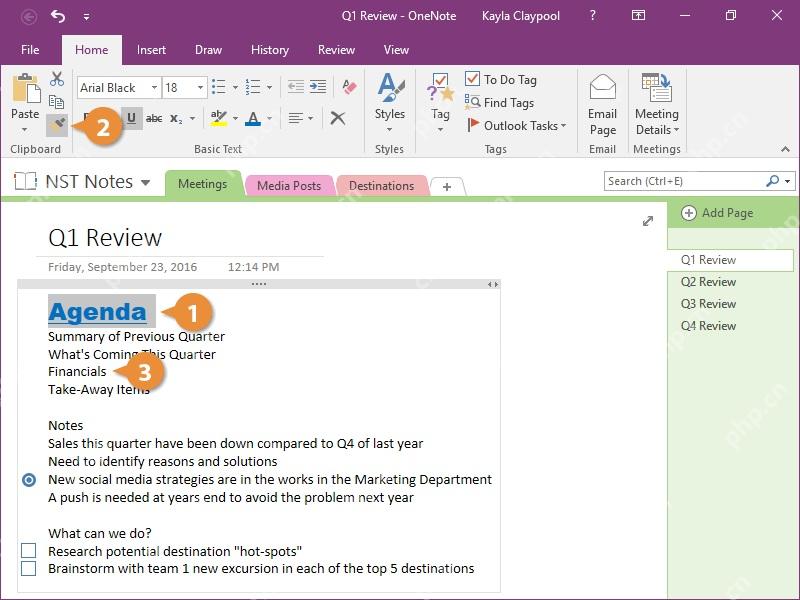Switch to the View tab

[x=396, y=49]
